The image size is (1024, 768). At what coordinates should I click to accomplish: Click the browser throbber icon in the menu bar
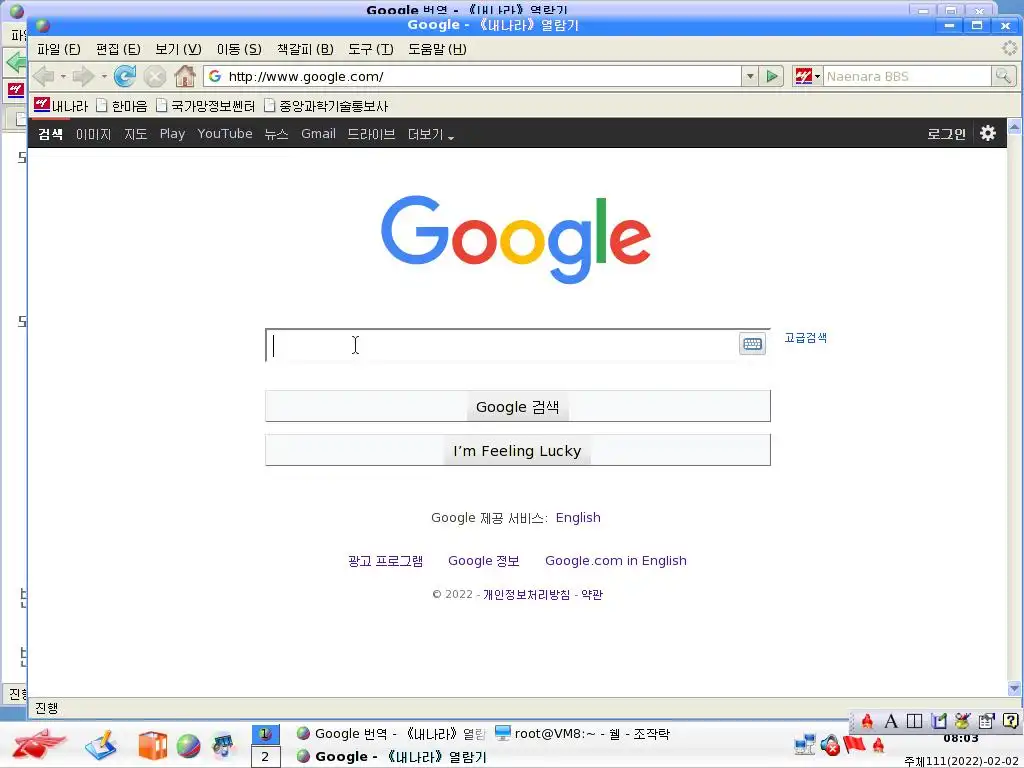click(1010, 48)
